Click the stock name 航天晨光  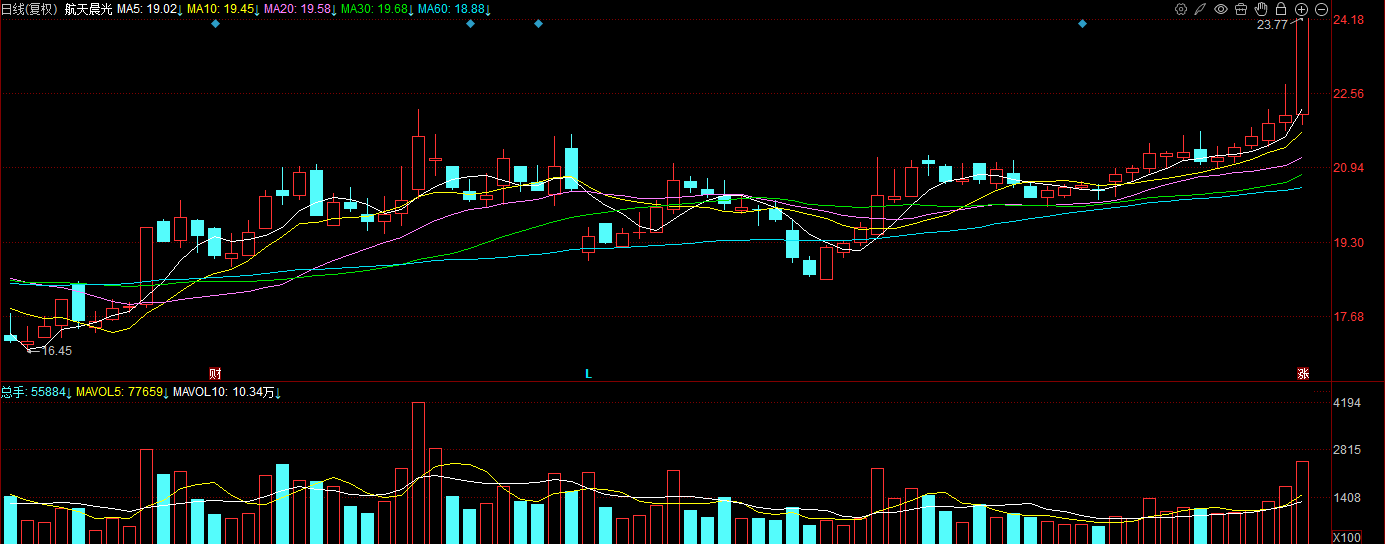click(88, 9)
